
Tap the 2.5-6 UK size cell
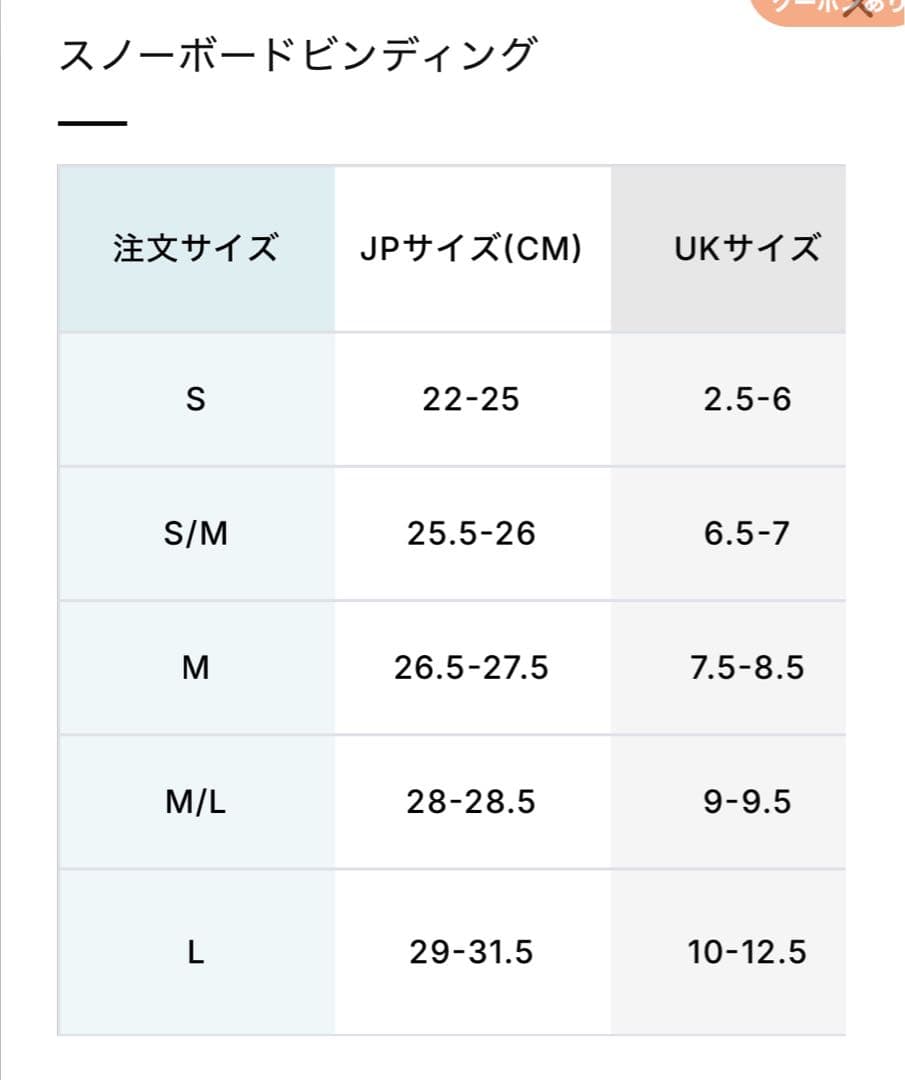747,400
